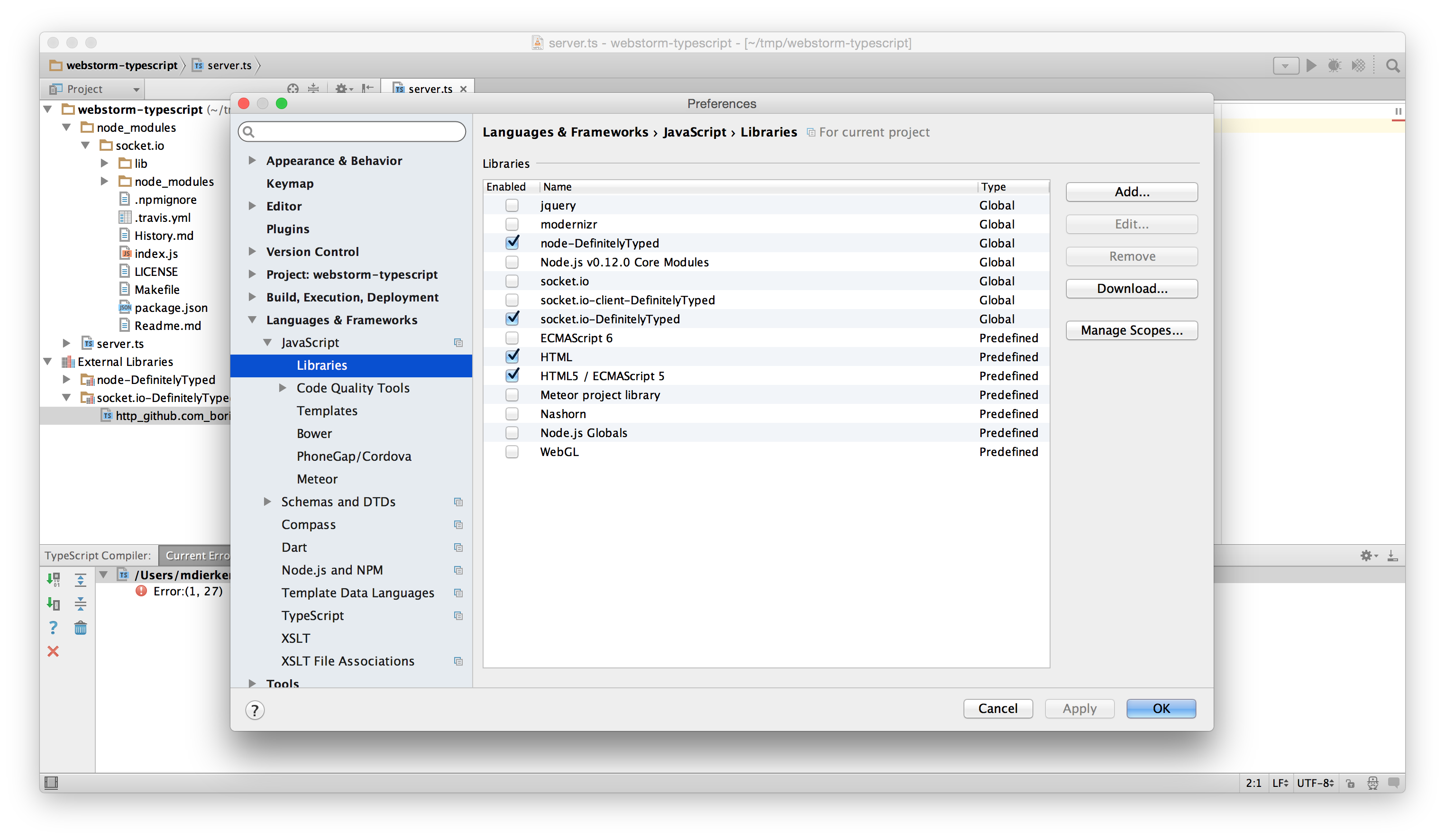Open Search Everywhere magnifier in main window
The width and height of the screenshot is (1445, 840).
point(1392,65)
